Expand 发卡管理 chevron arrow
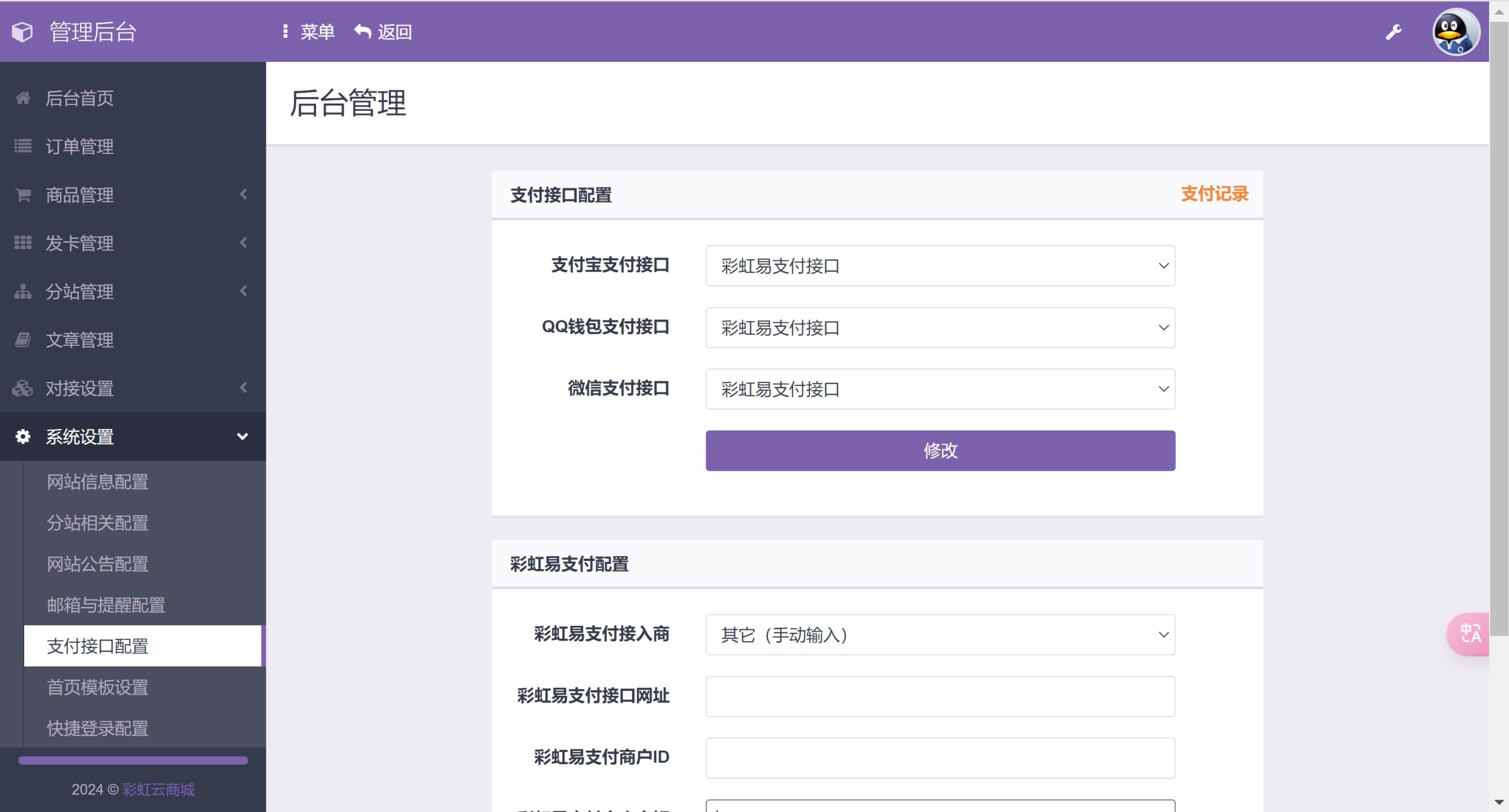 coord(243,242)
